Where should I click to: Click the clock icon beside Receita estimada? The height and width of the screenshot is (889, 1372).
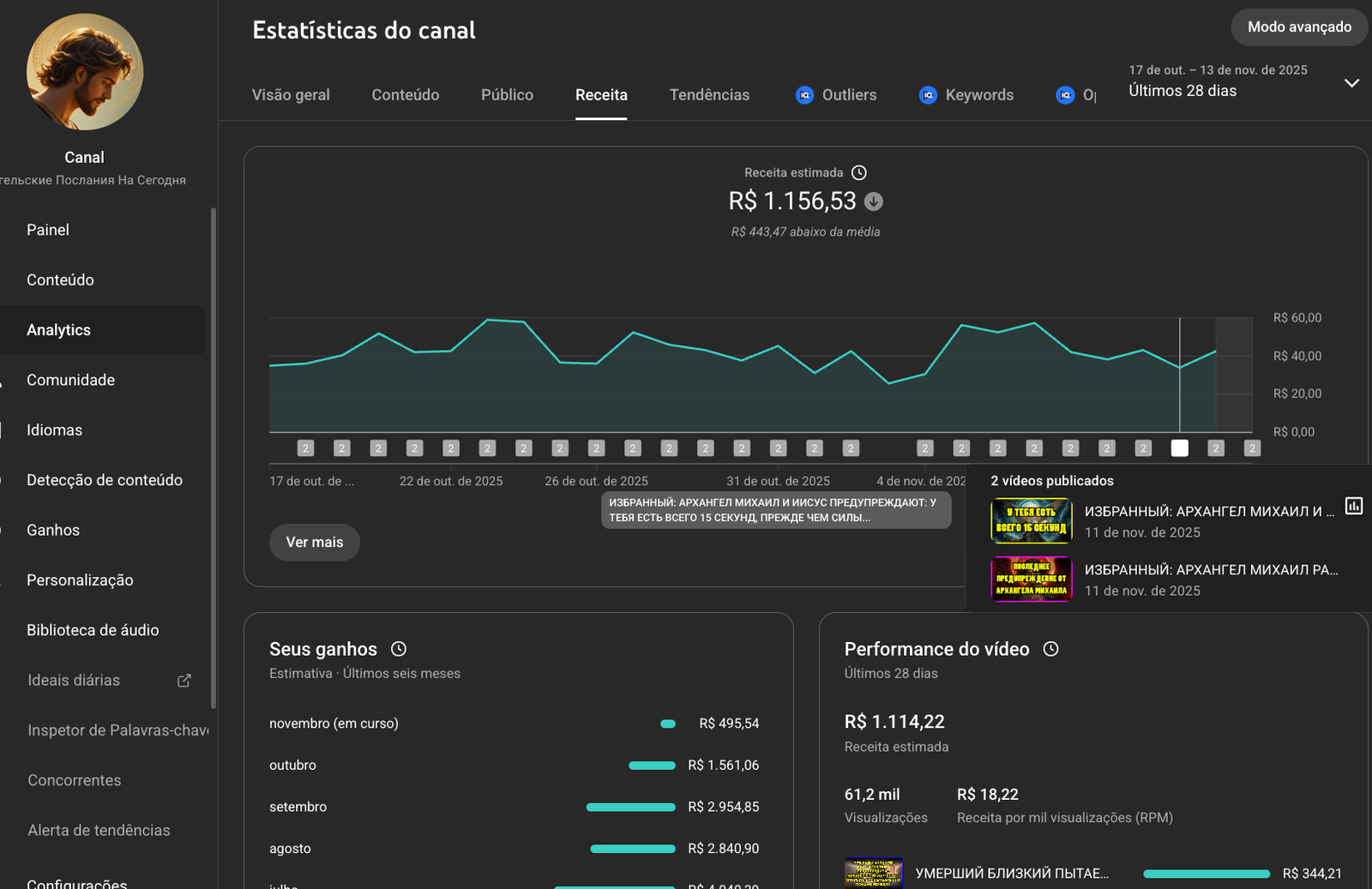coord(858,173)
